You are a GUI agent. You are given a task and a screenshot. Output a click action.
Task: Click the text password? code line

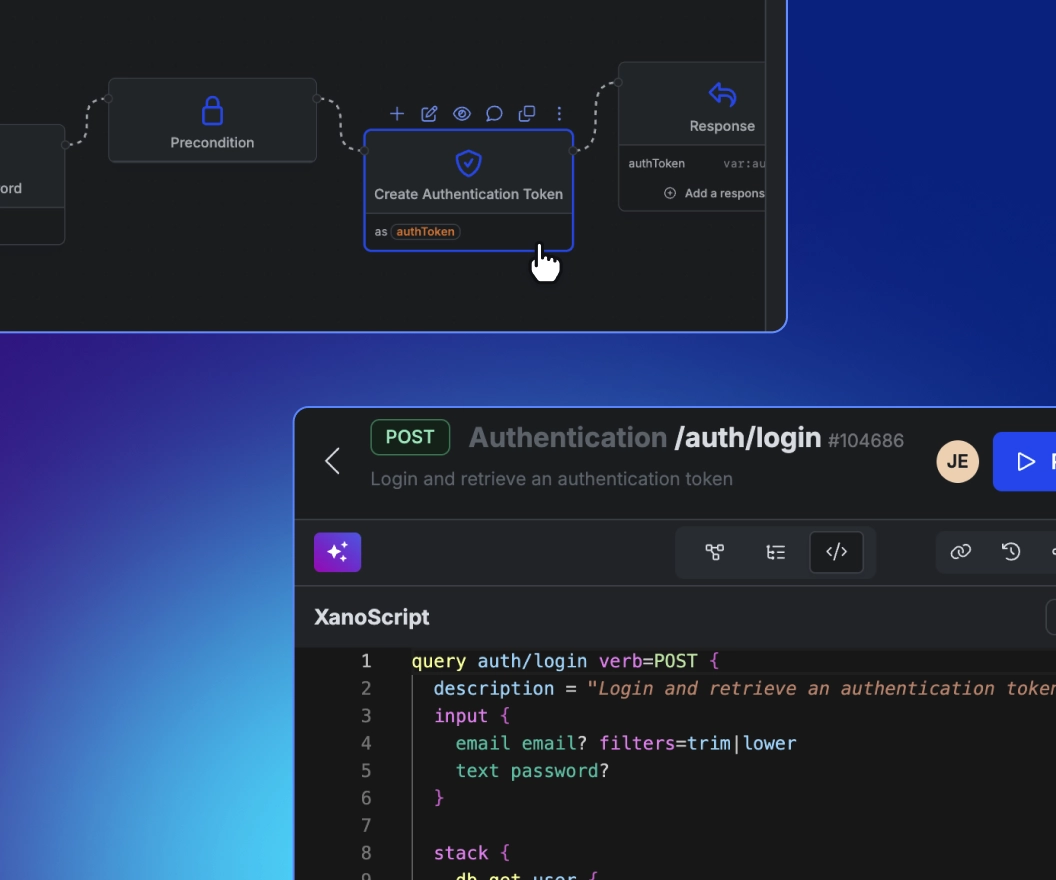(x=532, y=771)
